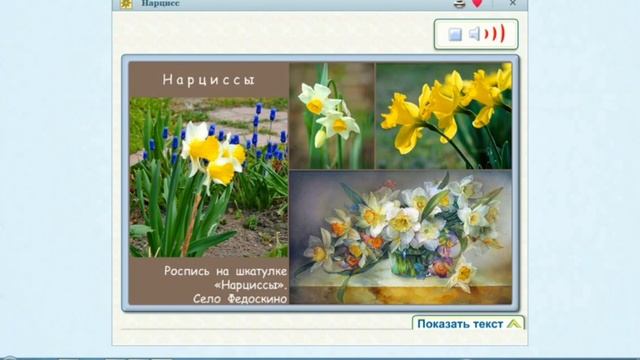Expand text with the green up arrow
Viewport: 640px width, 360px height.
514,324
